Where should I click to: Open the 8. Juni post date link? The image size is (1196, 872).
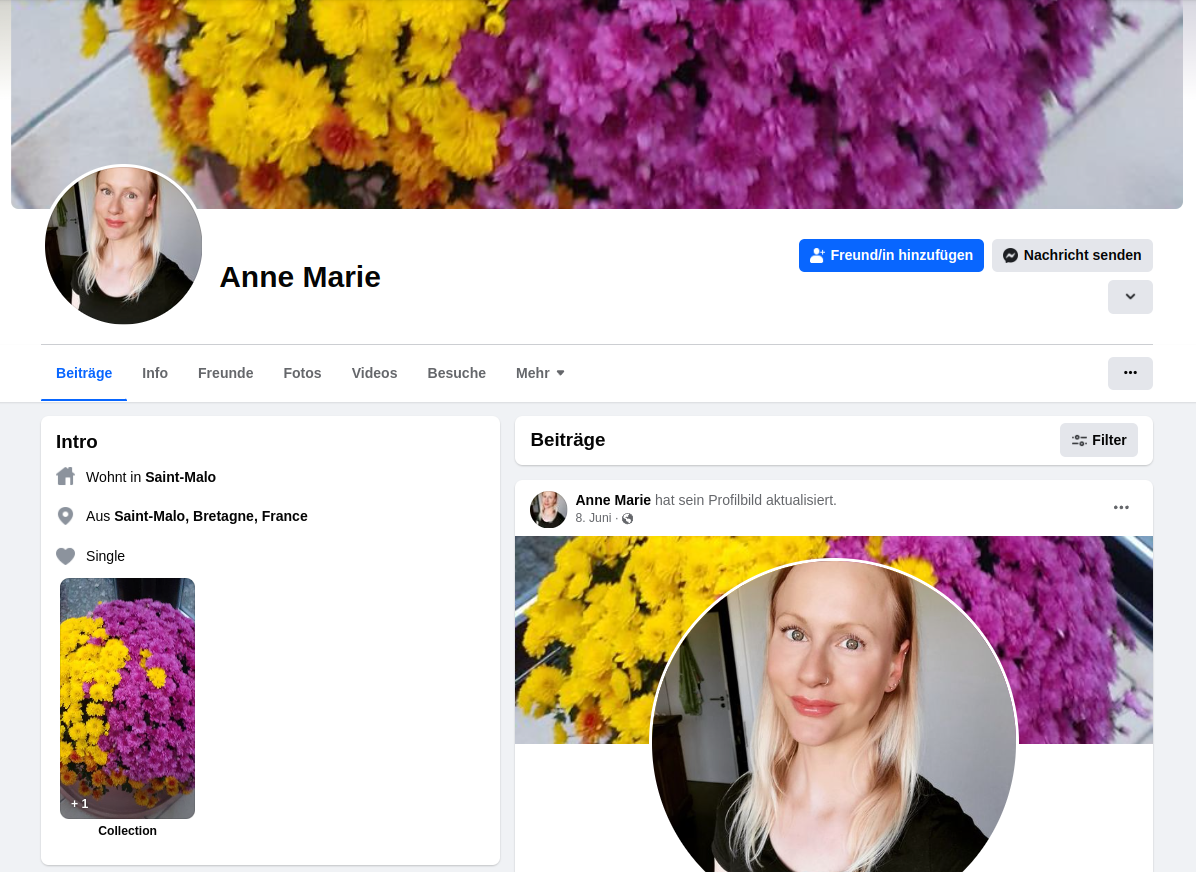click(x=593, y=518)
